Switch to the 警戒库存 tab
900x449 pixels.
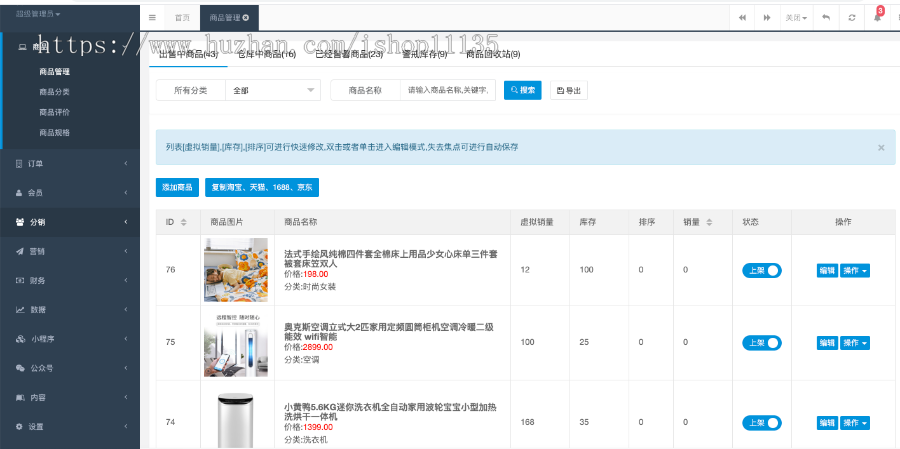424,54
